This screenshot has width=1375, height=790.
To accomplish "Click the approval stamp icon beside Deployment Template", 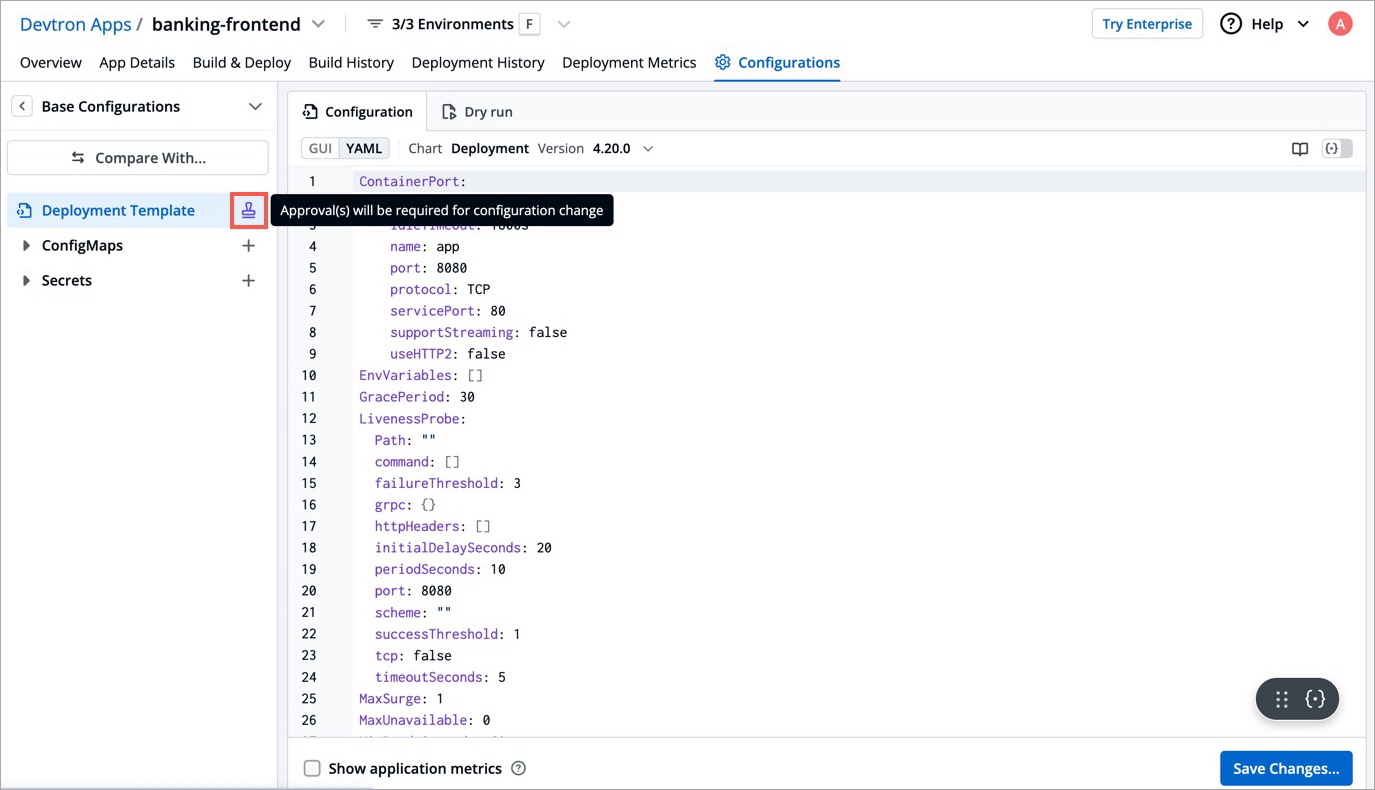I will pyautogui.click(x=248, y=211).
